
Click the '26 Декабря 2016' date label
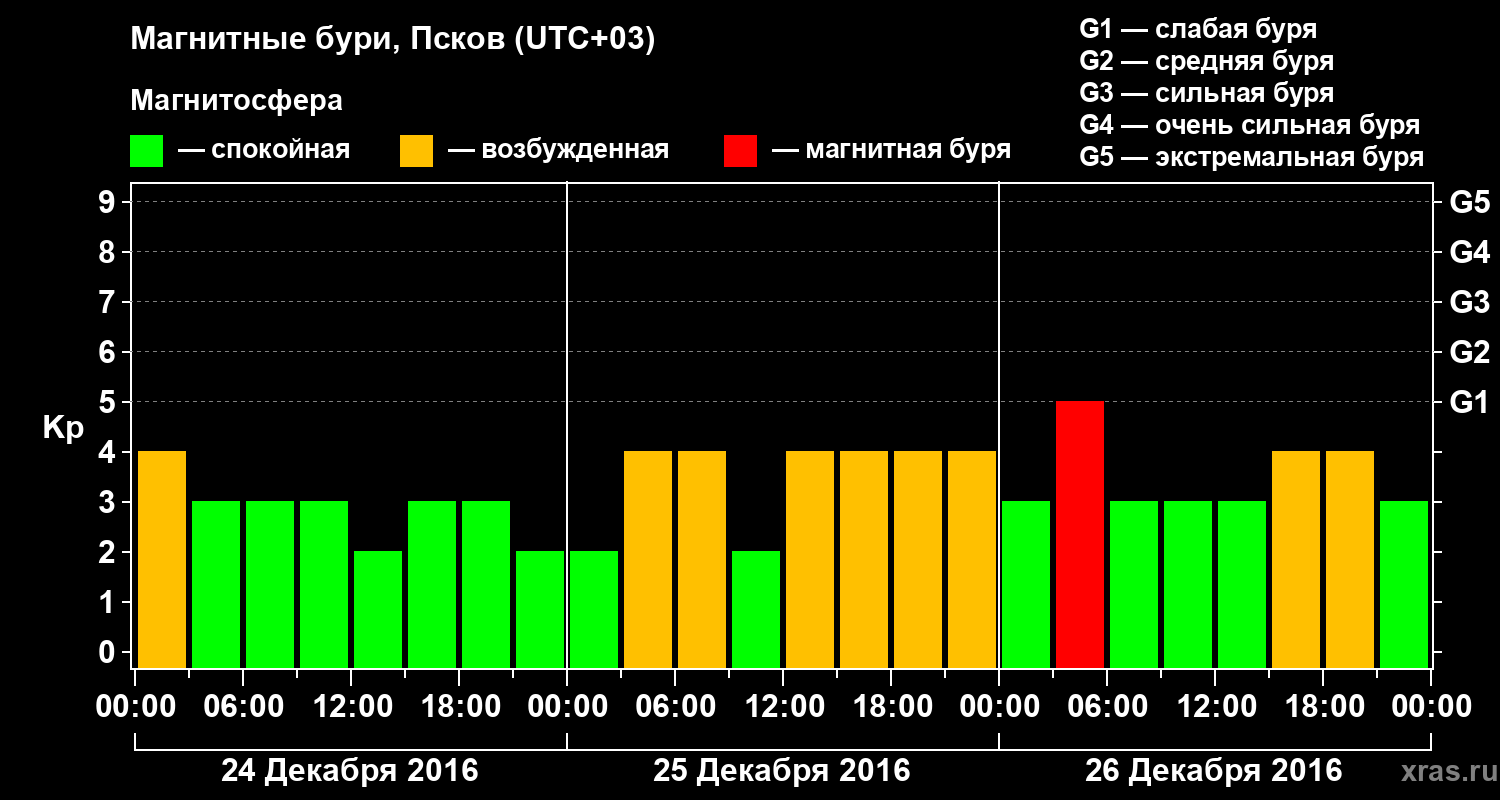click(x=1214, y=771)
